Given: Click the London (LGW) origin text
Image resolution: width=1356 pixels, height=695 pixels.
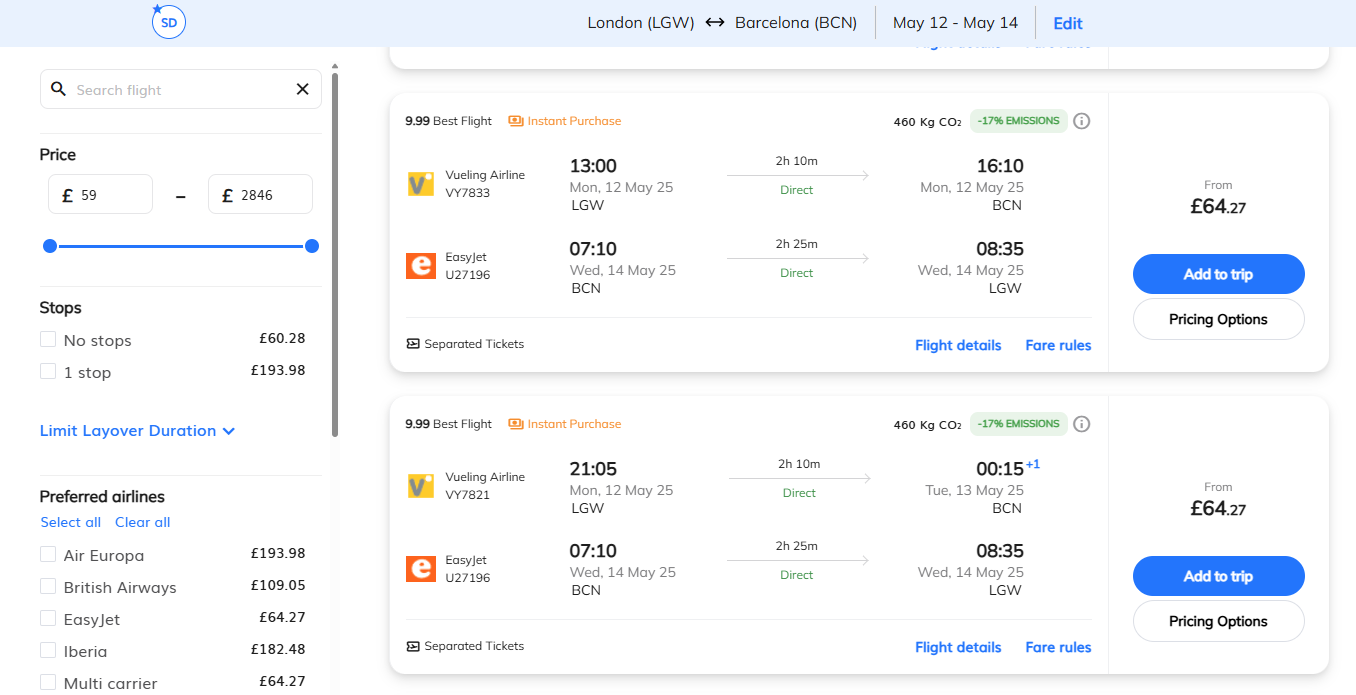Looking at the screenshot, I should (641, 23).
